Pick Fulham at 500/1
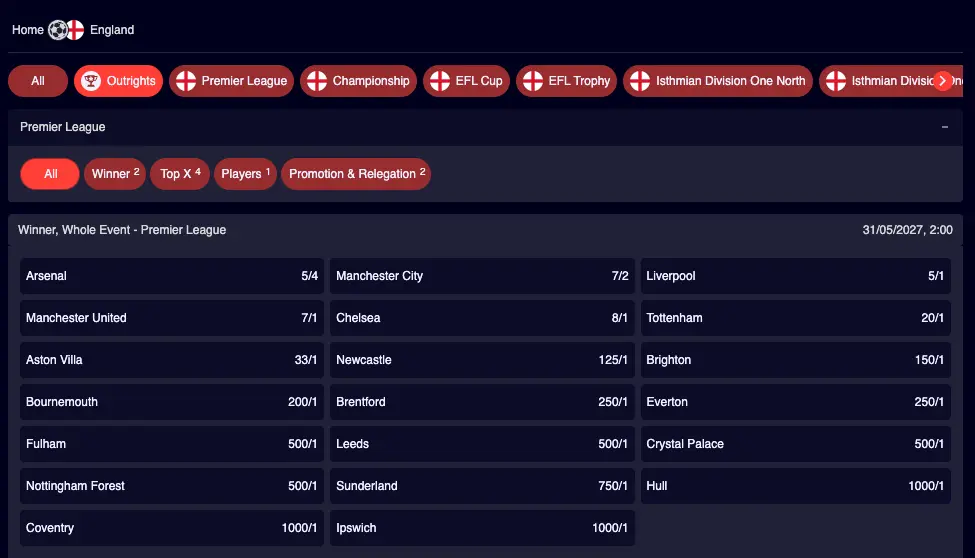The image size is (975, 558). click(x=172, y=444)
